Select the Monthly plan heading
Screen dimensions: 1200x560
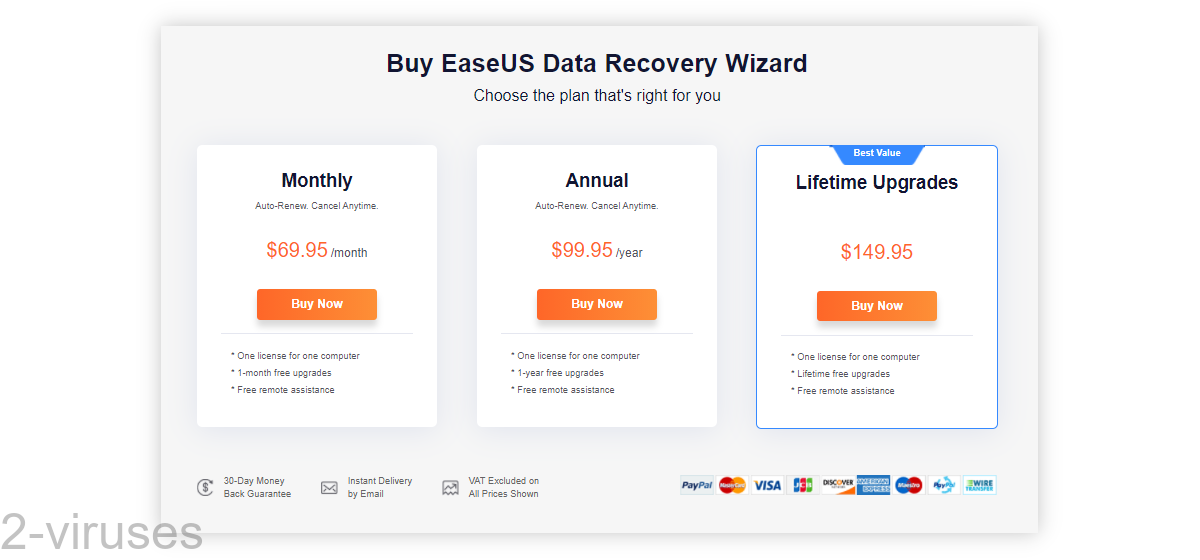coord(317,181)
